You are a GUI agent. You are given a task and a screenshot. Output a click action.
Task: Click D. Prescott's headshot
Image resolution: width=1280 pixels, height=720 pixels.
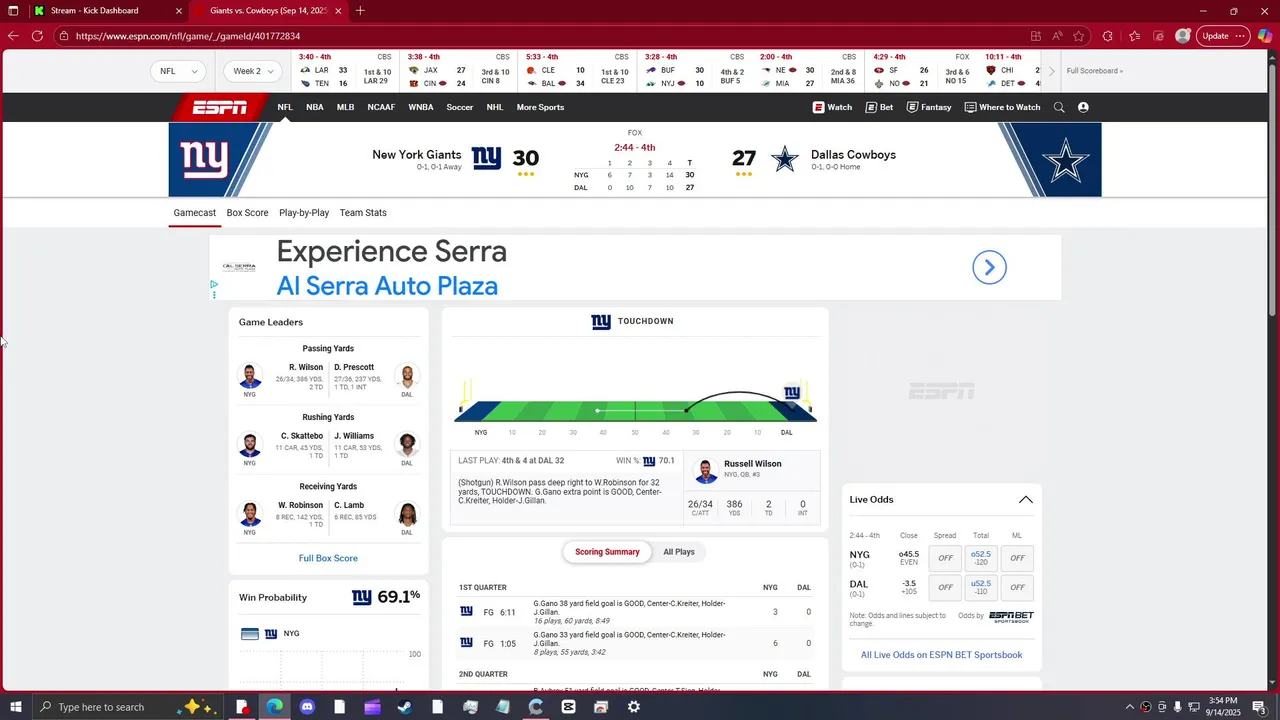(x=407, y=376)
